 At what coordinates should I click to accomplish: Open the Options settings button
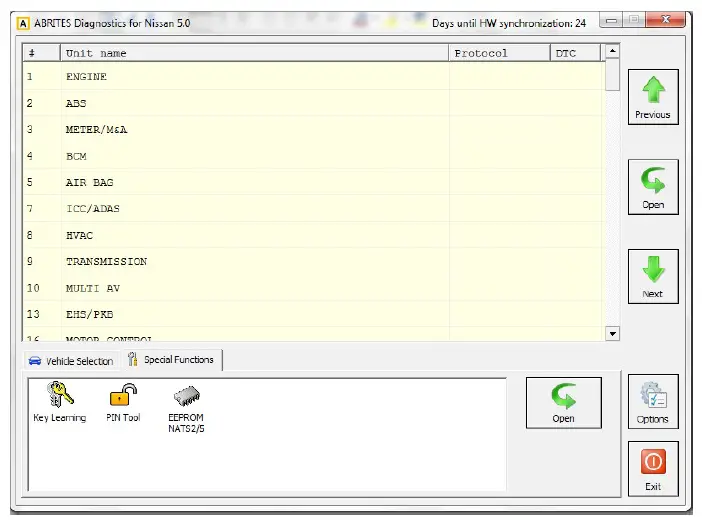coord(653,402)
